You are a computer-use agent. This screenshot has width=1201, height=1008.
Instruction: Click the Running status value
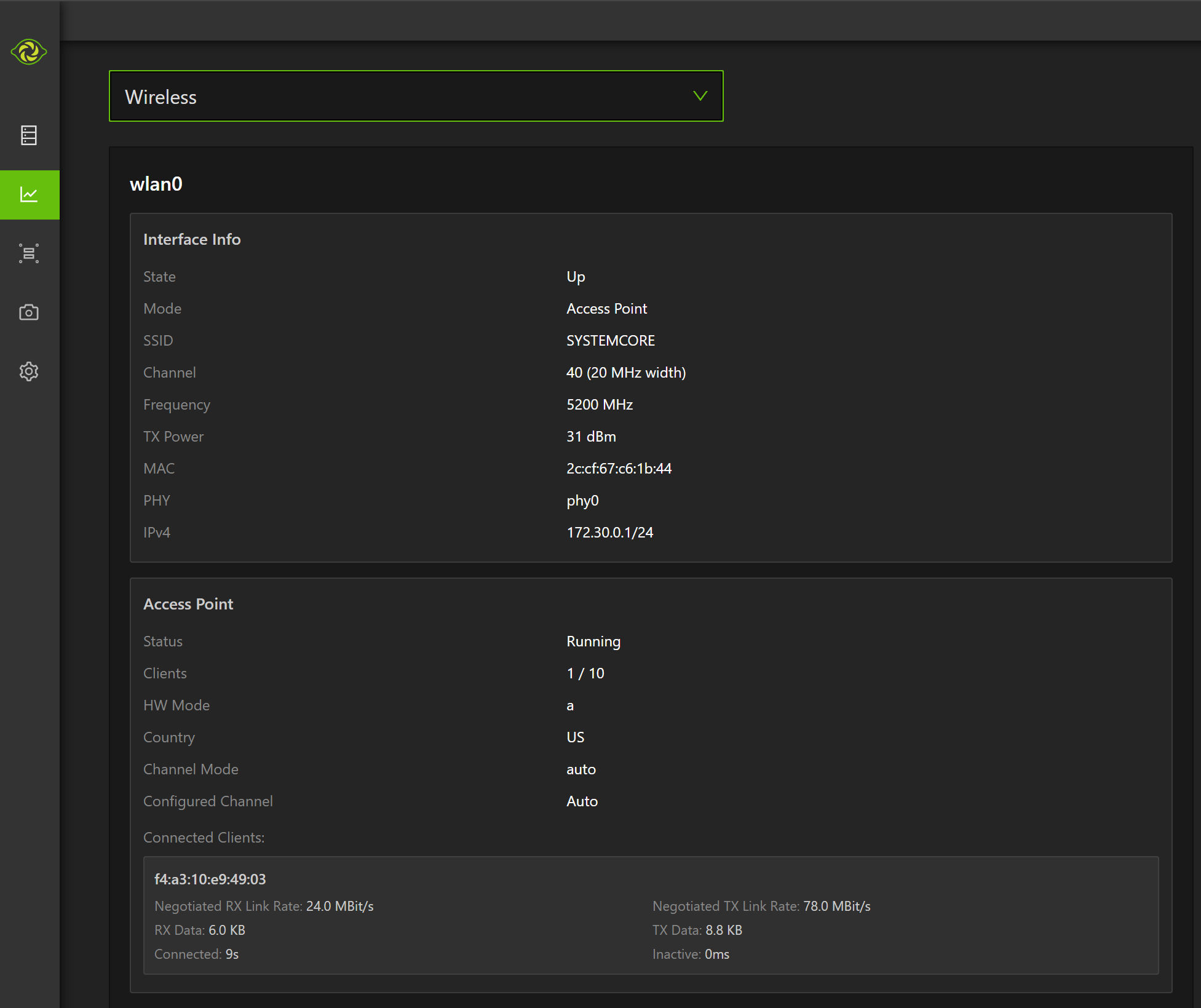[593, 641]
